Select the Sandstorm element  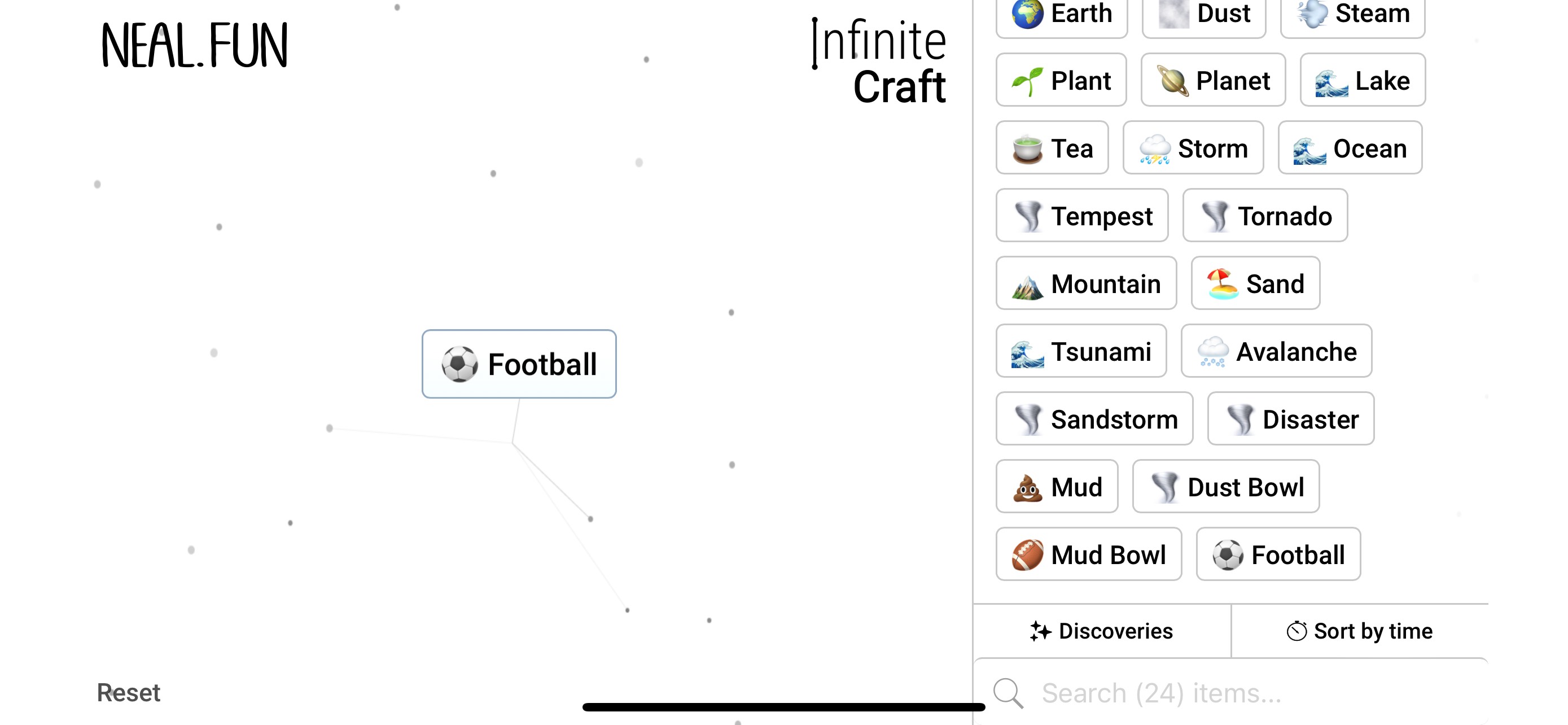click(x=1094, y=419)
